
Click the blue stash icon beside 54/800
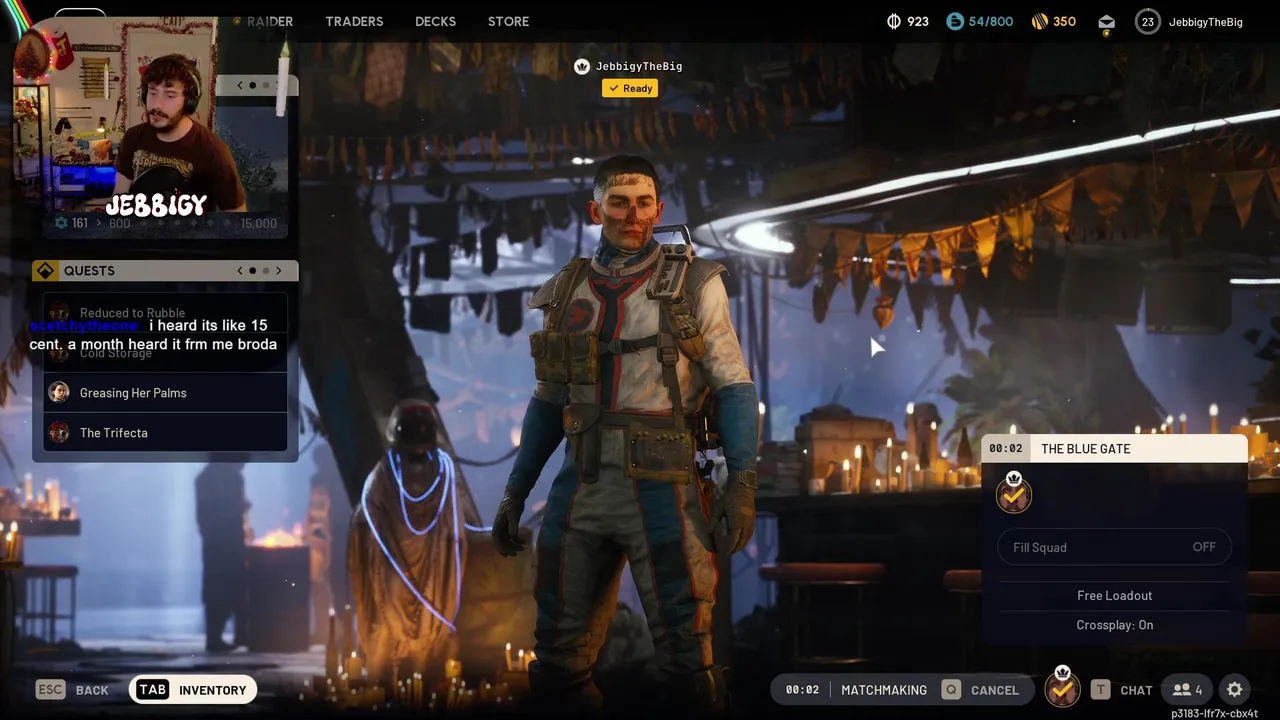point(955,21)
